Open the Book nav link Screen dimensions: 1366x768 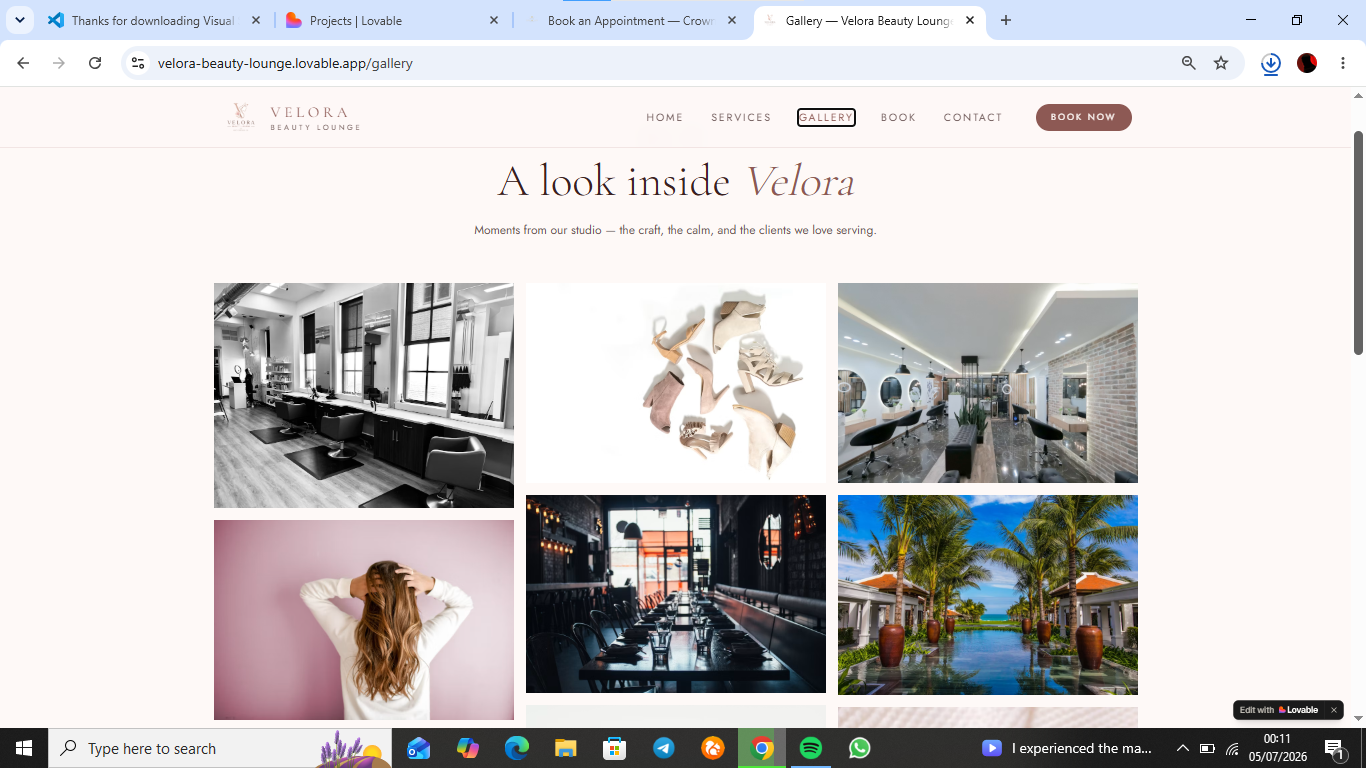pyautogui.click(x=898, y=117)
